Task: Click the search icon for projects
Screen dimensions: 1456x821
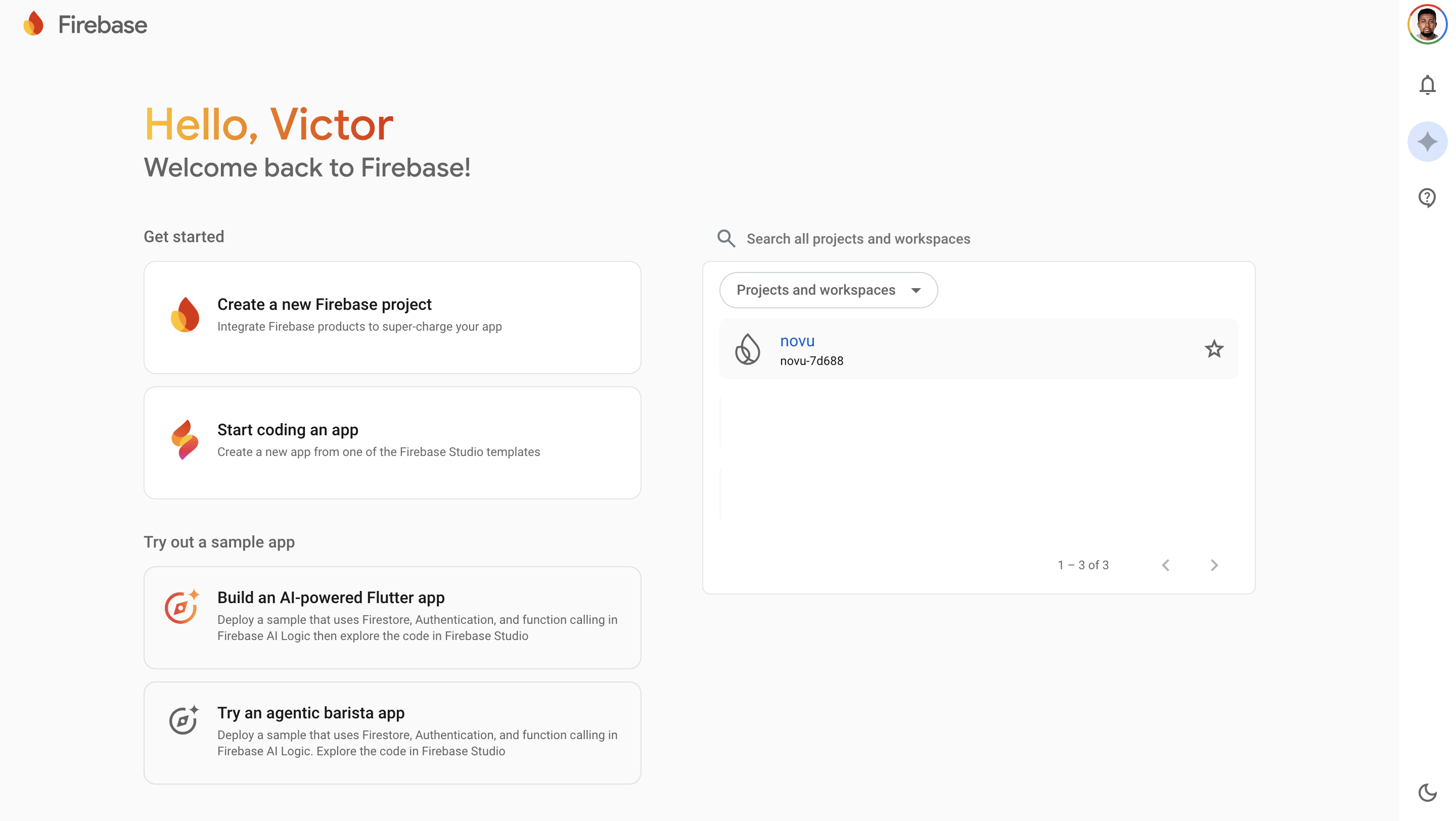Action: click(726, 239)
